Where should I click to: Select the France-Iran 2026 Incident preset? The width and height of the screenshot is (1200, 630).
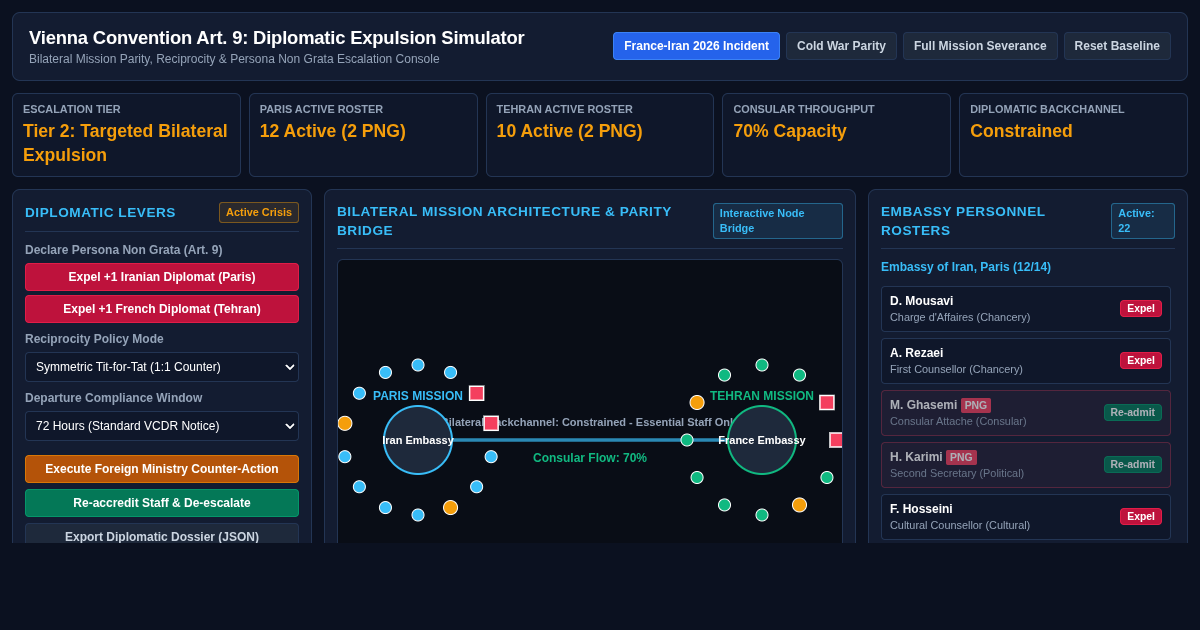click(696, 46)
